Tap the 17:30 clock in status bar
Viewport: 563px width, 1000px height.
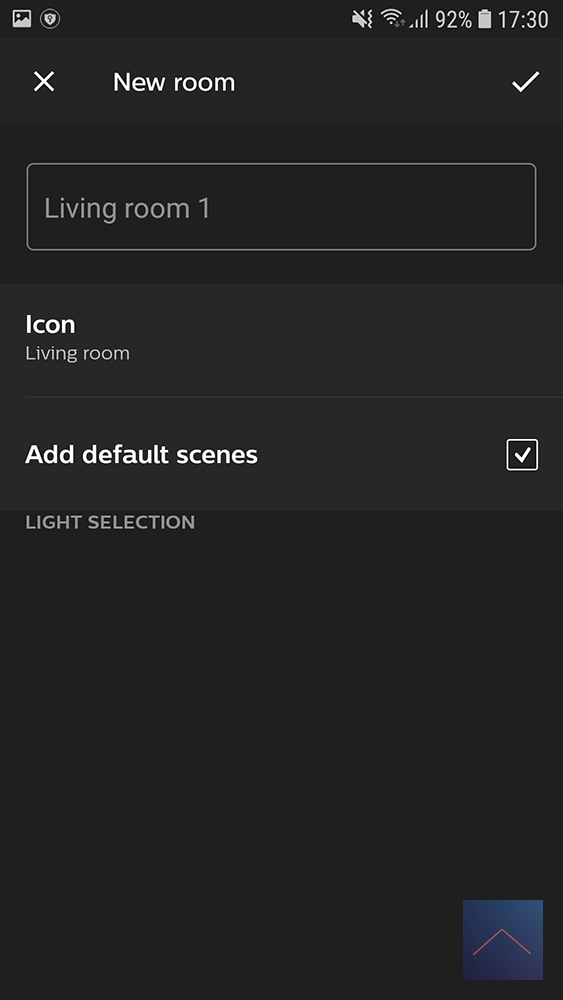(523, 19)
